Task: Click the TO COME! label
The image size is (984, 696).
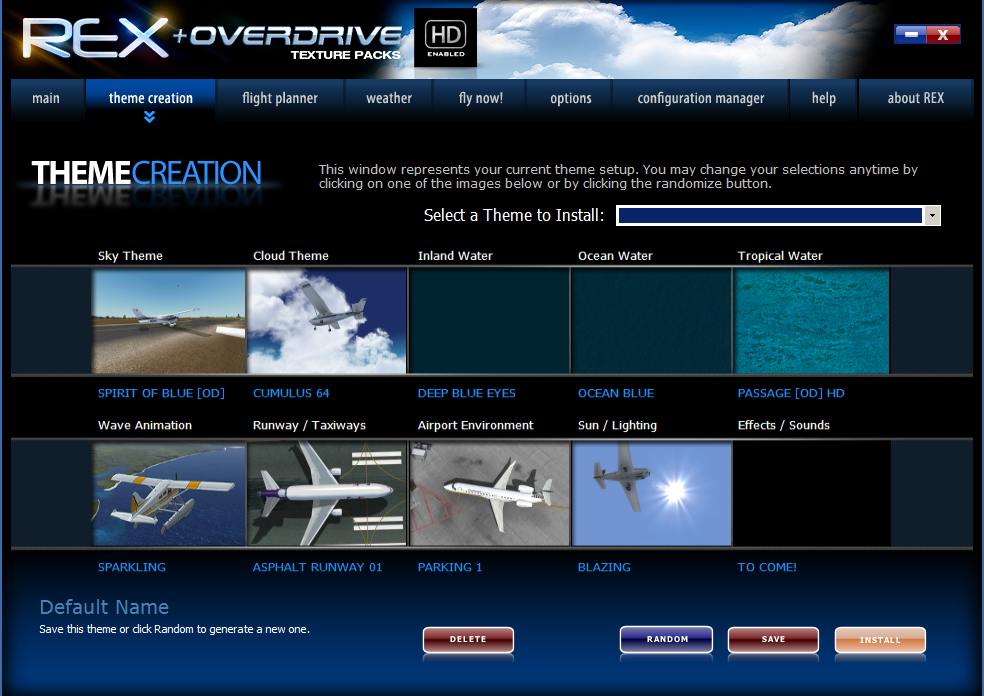Action: pos(767,567)
